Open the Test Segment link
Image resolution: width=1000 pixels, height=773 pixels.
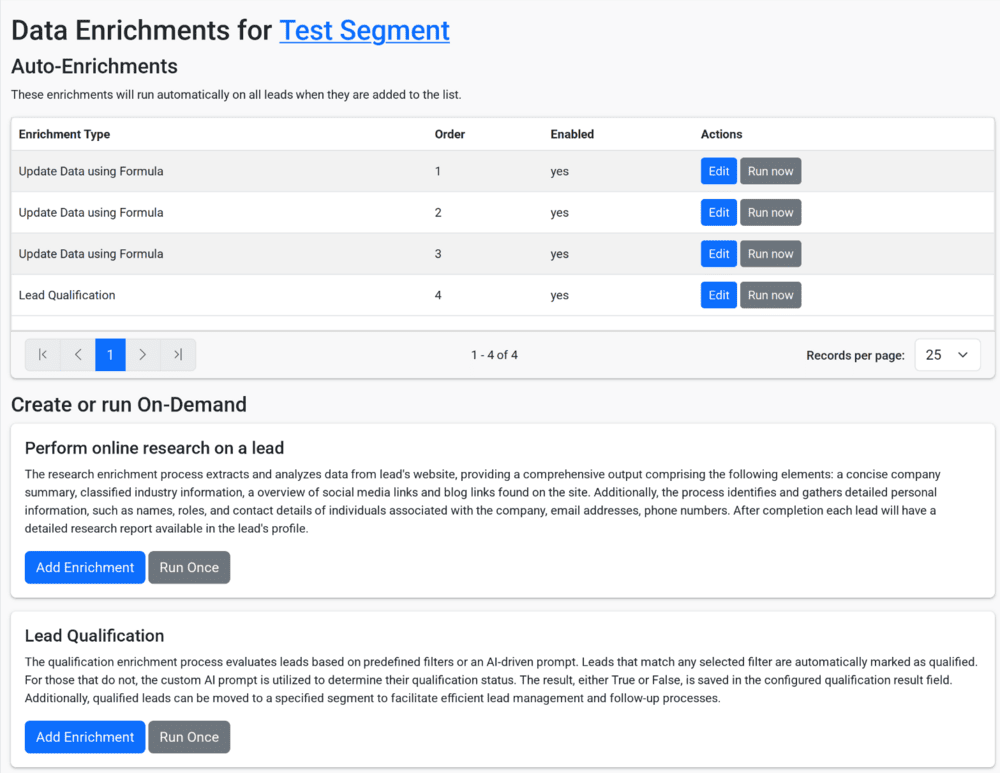[x=364, y=30]
